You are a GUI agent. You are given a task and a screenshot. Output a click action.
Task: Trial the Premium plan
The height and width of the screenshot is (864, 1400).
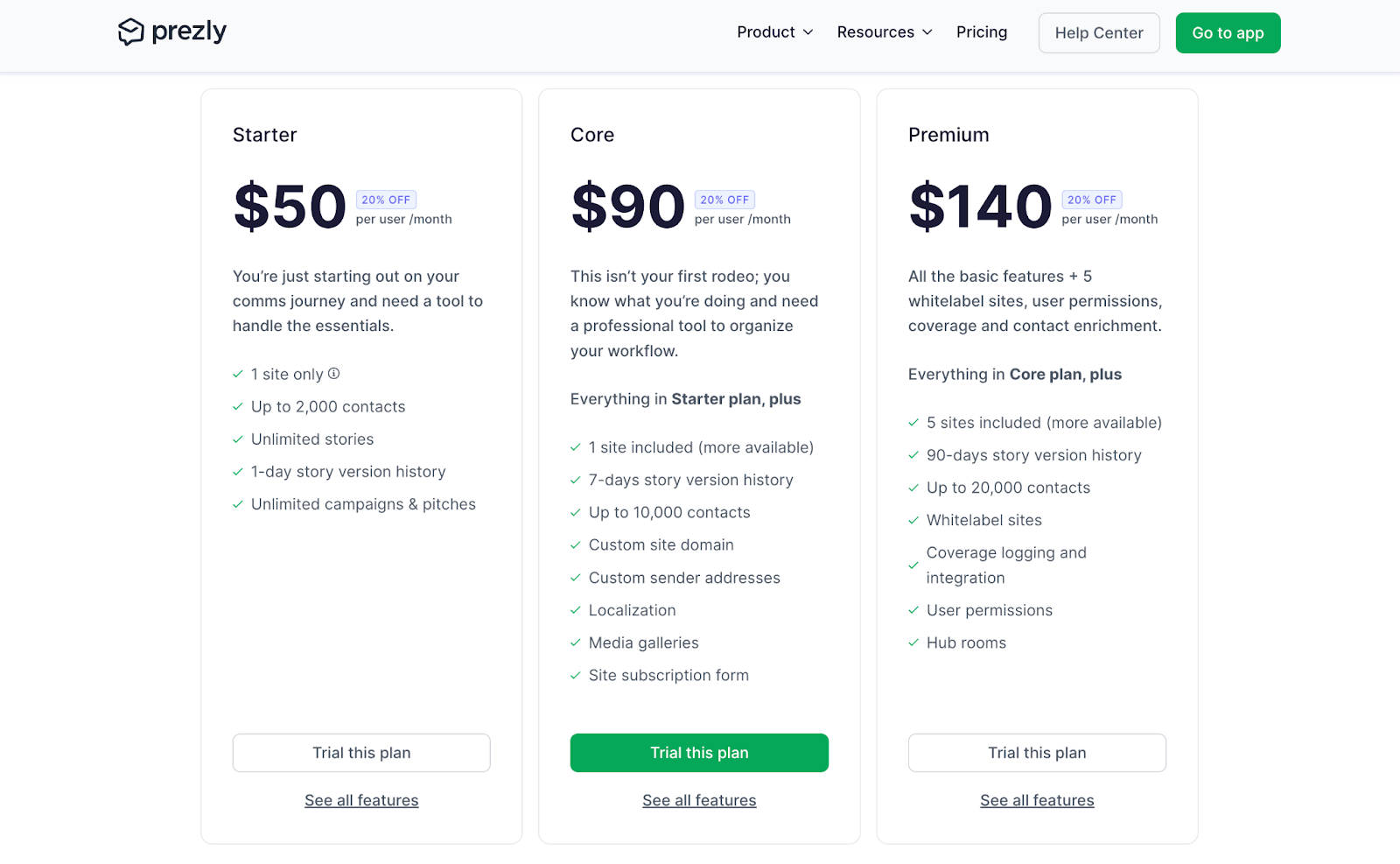(x=1037, y=753)
